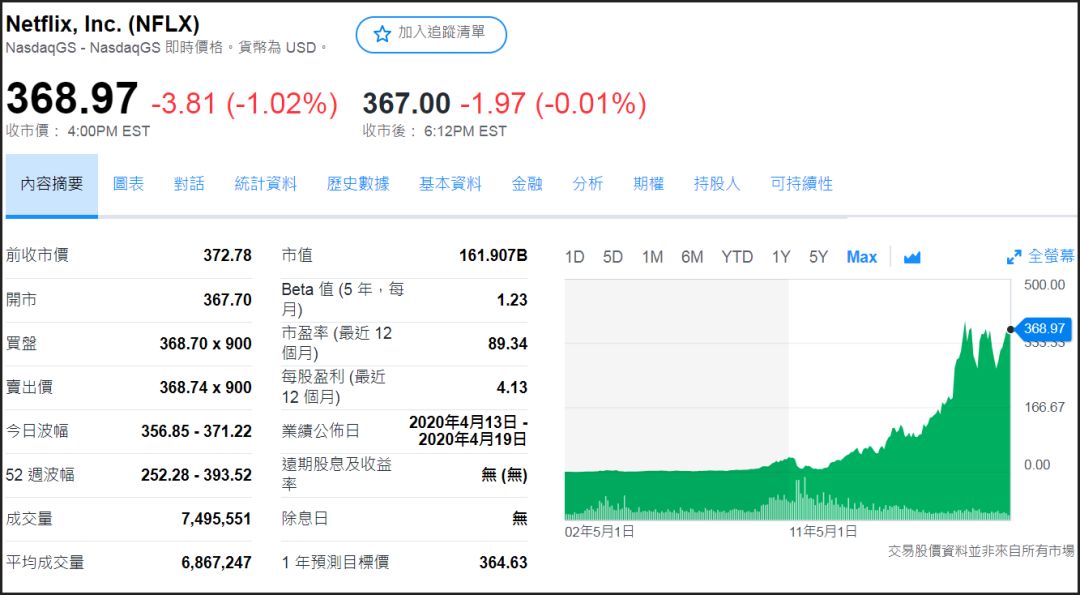Image resolution: width=1080 pixels, height=595 pixels.
Task: Go to the 統計資料 tab
Action: pos(266,184)
